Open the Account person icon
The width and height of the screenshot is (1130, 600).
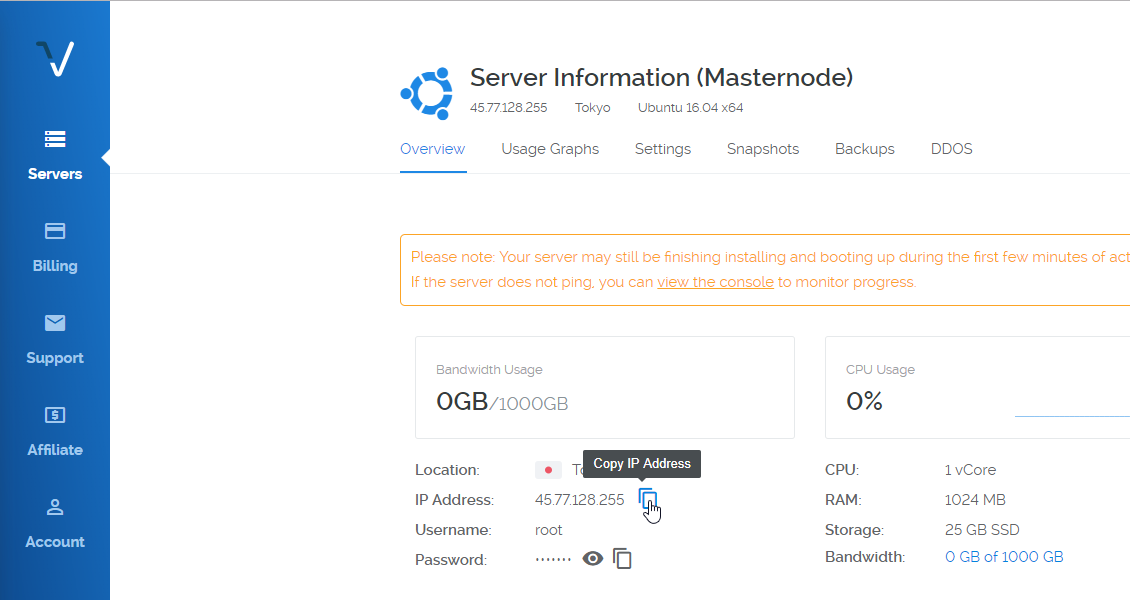55,507
